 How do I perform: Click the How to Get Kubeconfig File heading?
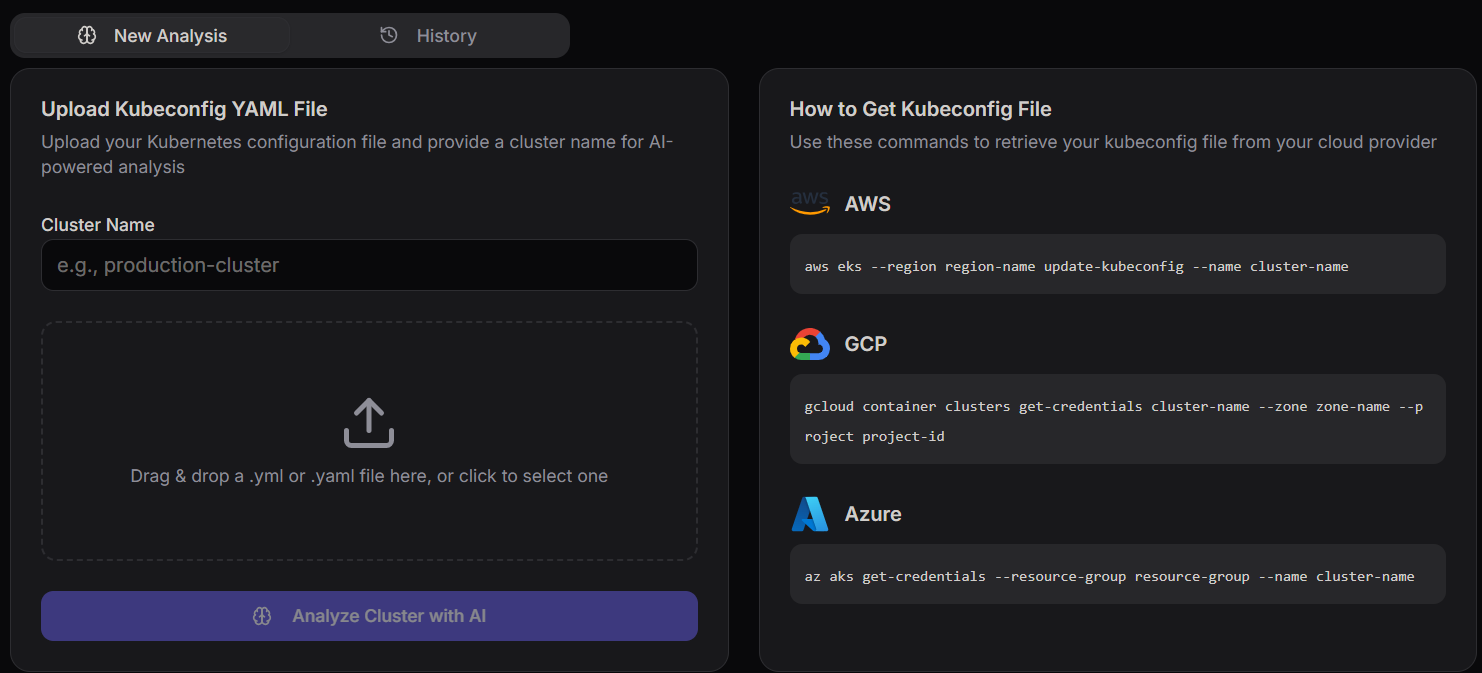(x=920, y=109)
